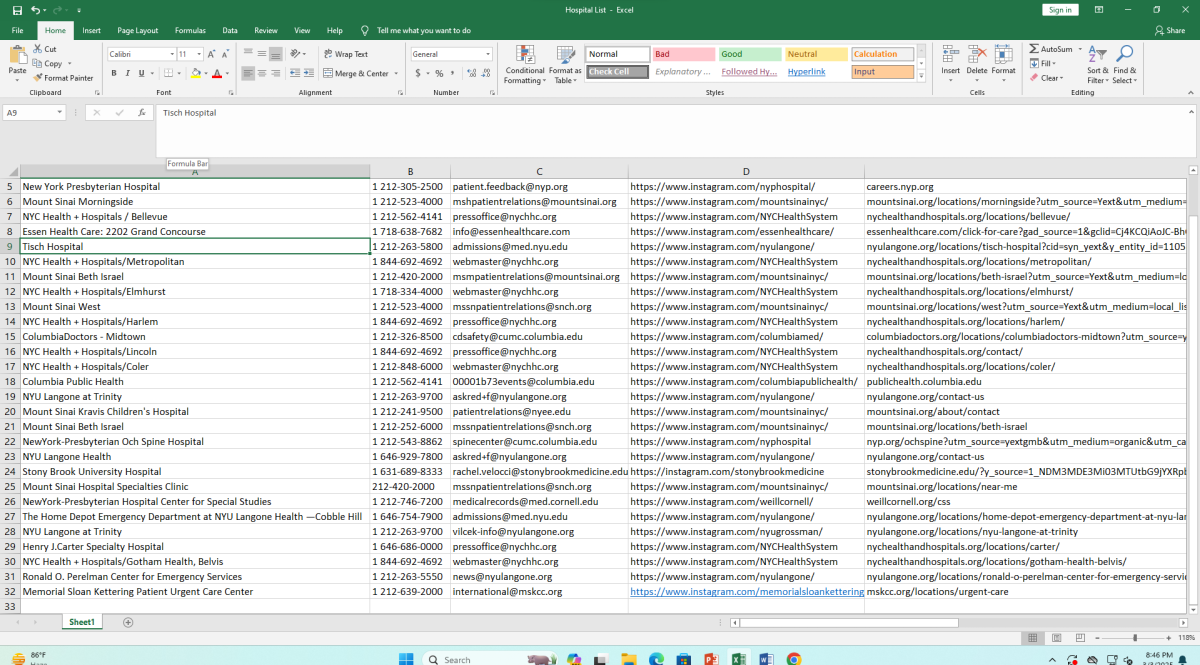Click the Center text alignment icon
This screenshot has width=1200, height=665.
[262, 73]
